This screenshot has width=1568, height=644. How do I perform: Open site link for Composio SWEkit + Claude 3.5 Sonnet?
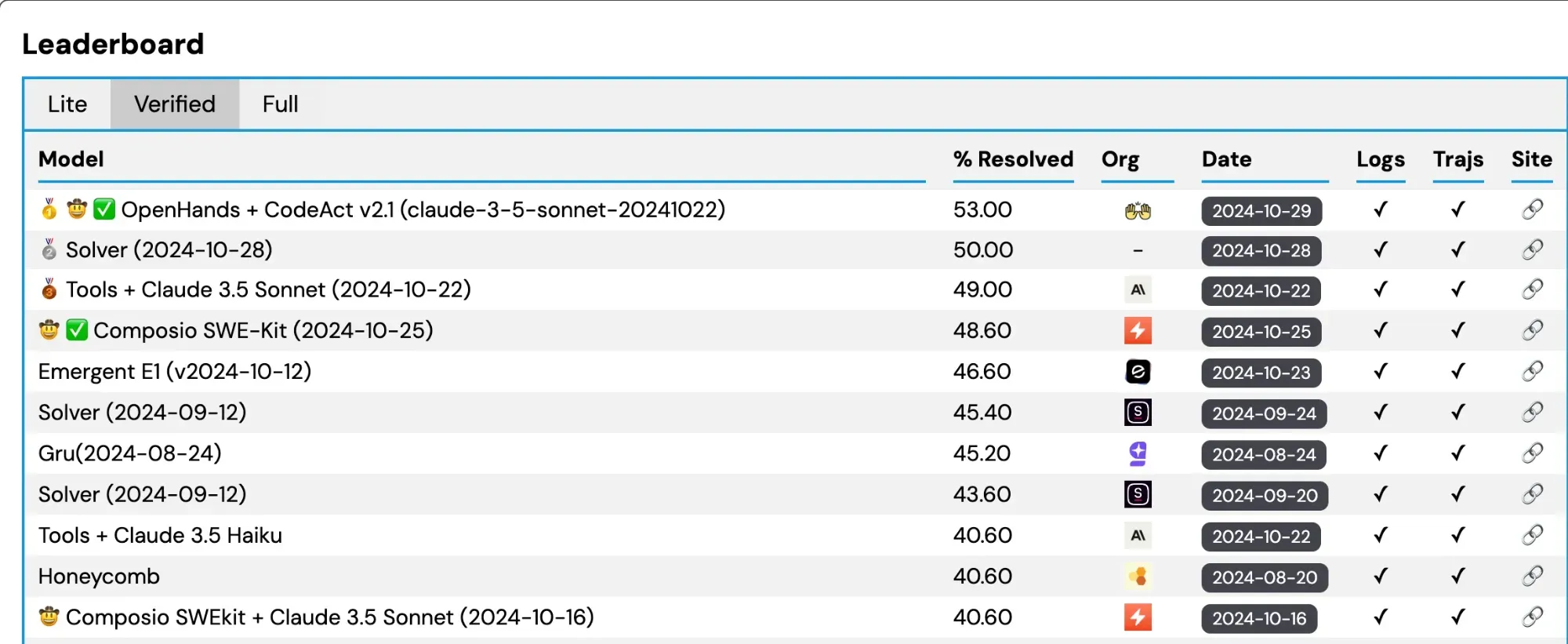click(1532, 617)
